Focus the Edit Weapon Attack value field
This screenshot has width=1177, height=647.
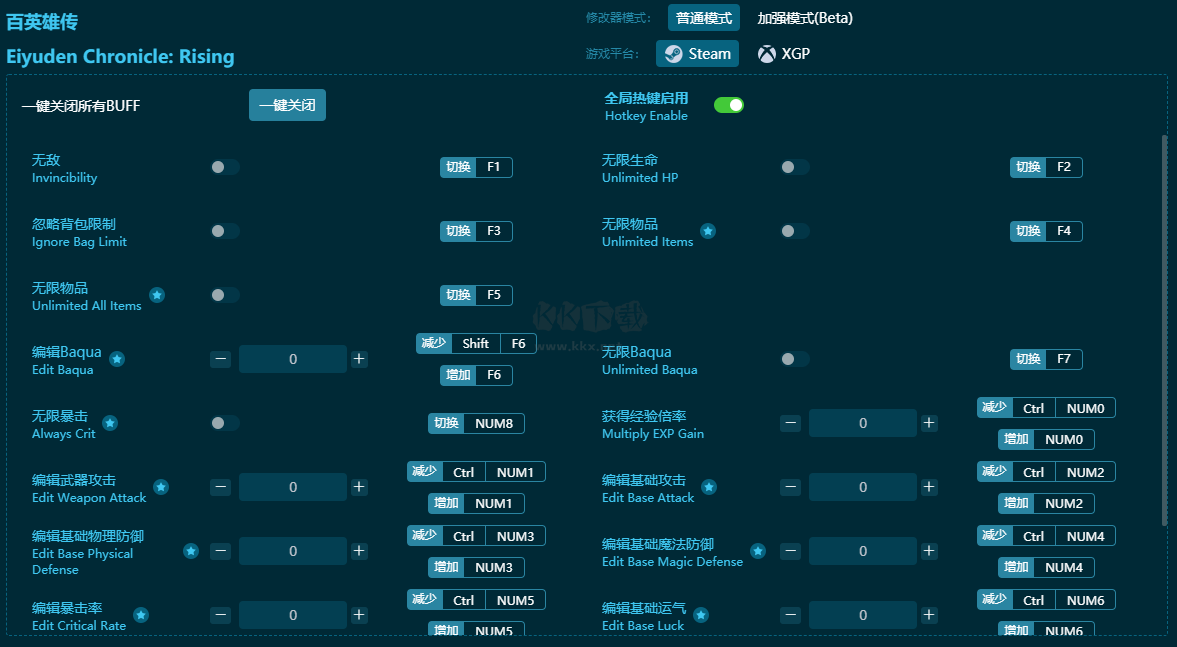pyautogui.click(x=293, y=487)
